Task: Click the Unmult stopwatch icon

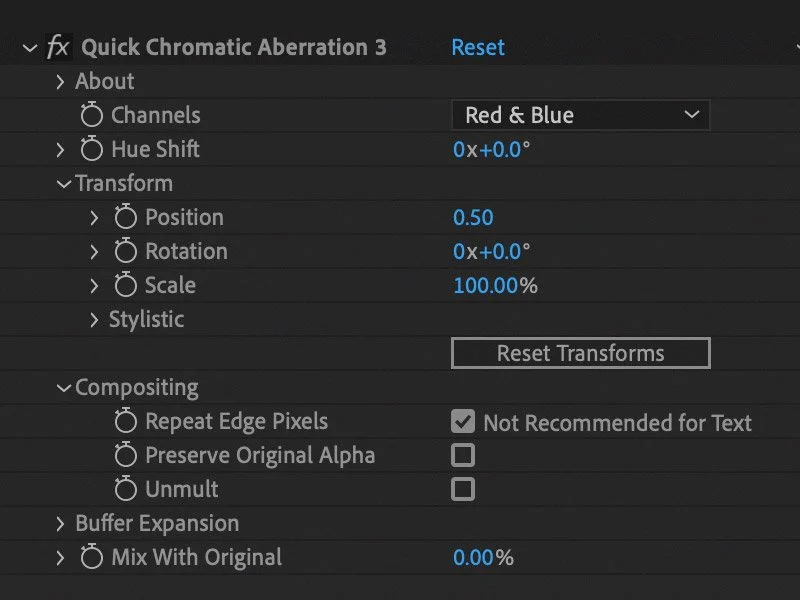Action: pos(125,489)
